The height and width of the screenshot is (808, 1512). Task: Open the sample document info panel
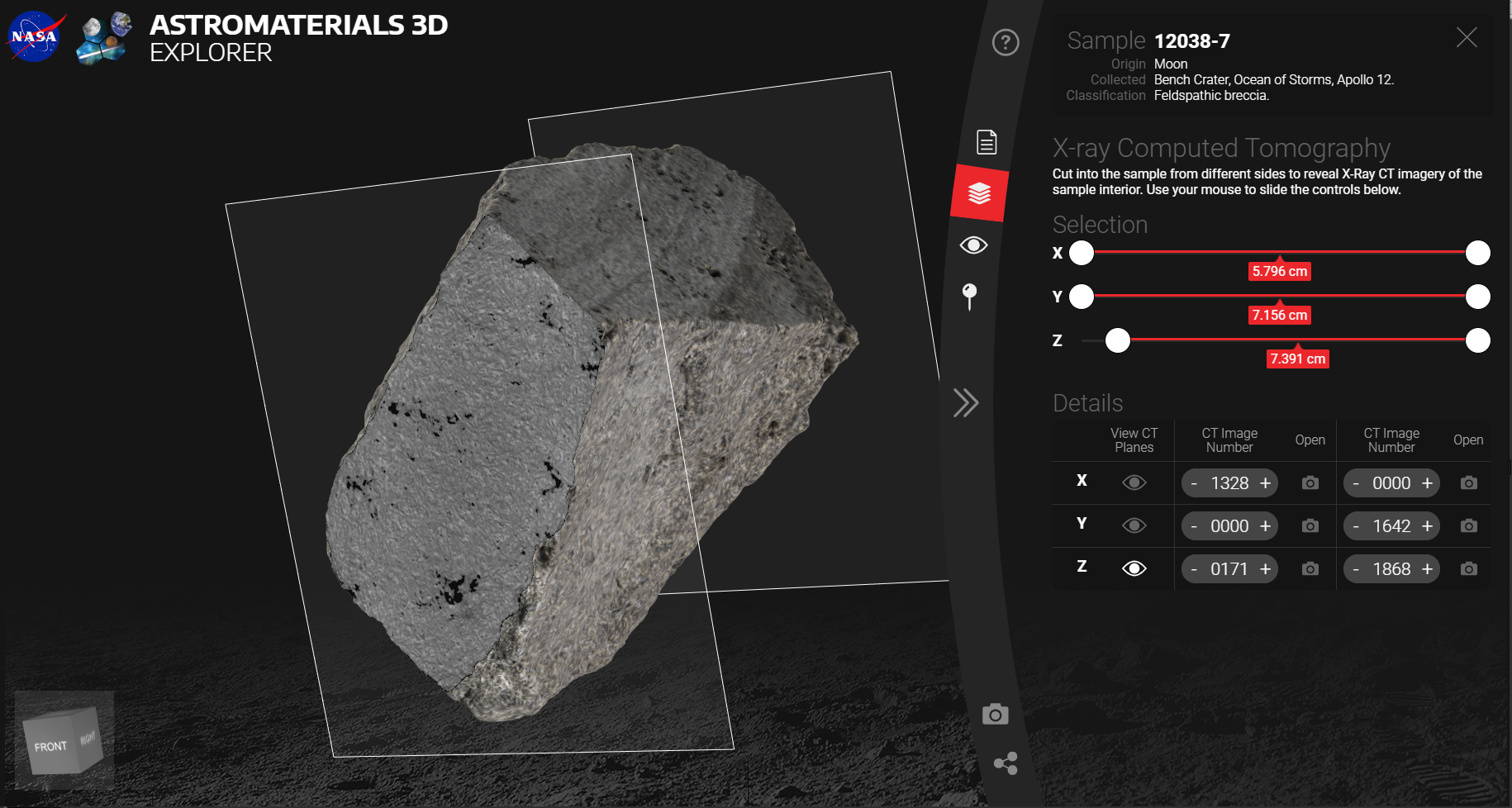(987, 142)
